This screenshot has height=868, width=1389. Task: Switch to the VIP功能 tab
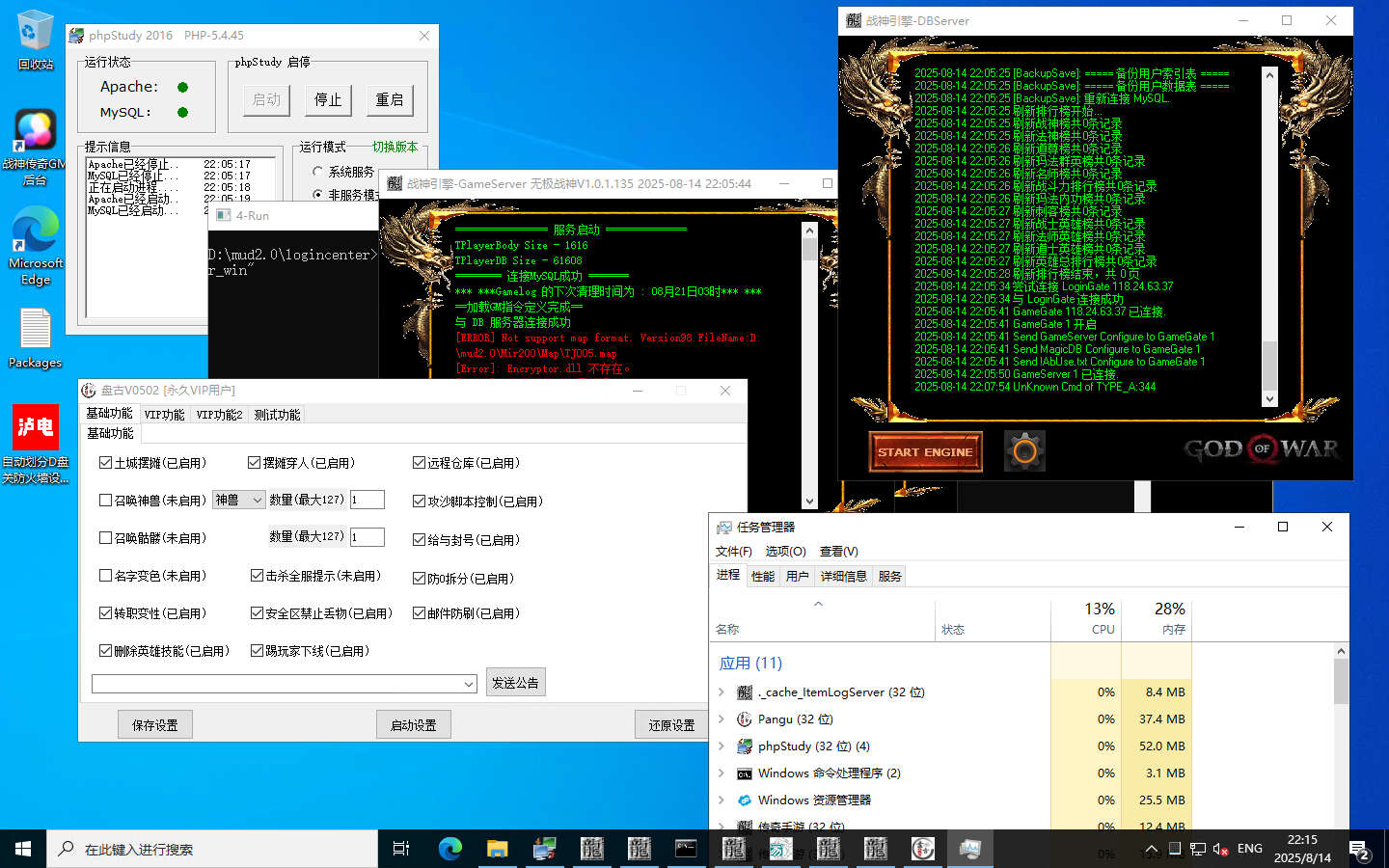tap(164, 415)
